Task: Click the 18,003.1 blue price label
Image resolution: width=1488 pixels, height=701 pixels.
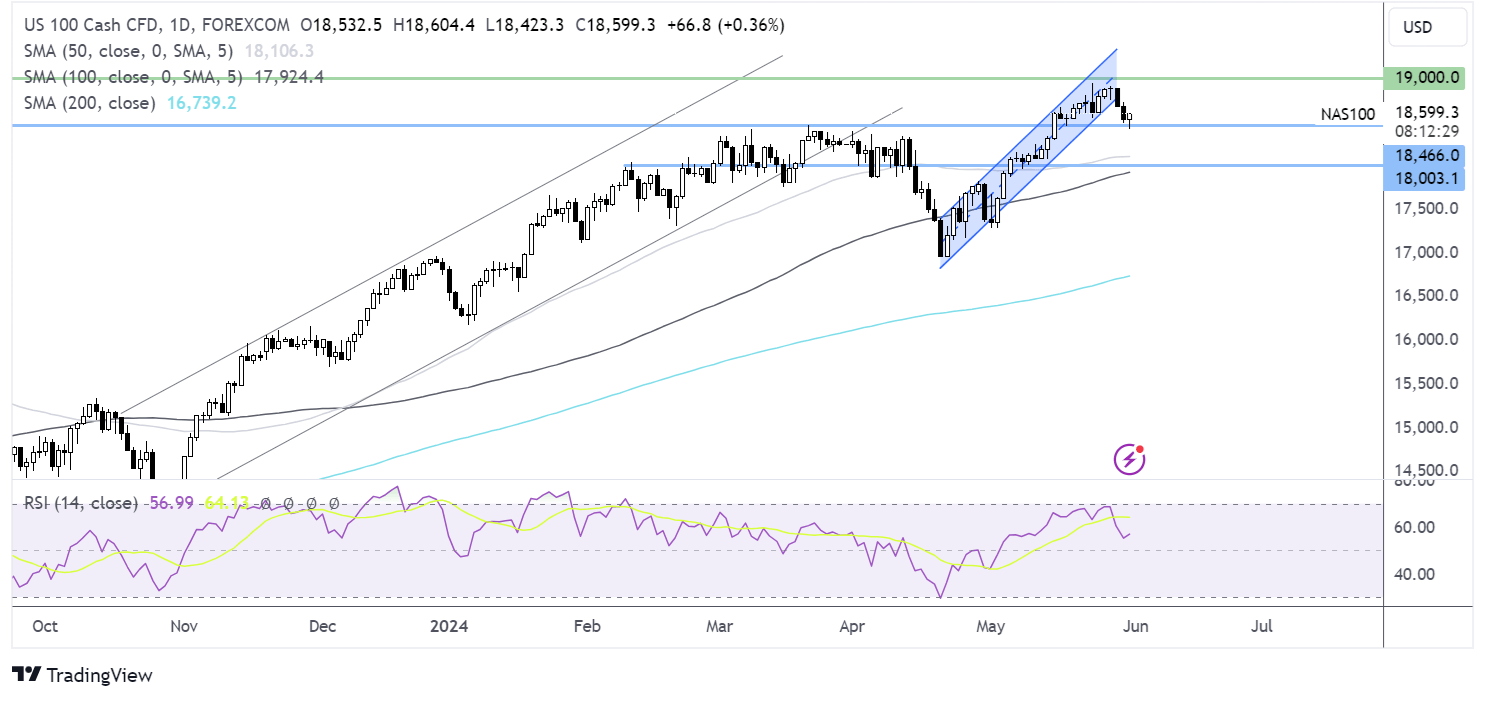Action: click(x=1426, y=177)
